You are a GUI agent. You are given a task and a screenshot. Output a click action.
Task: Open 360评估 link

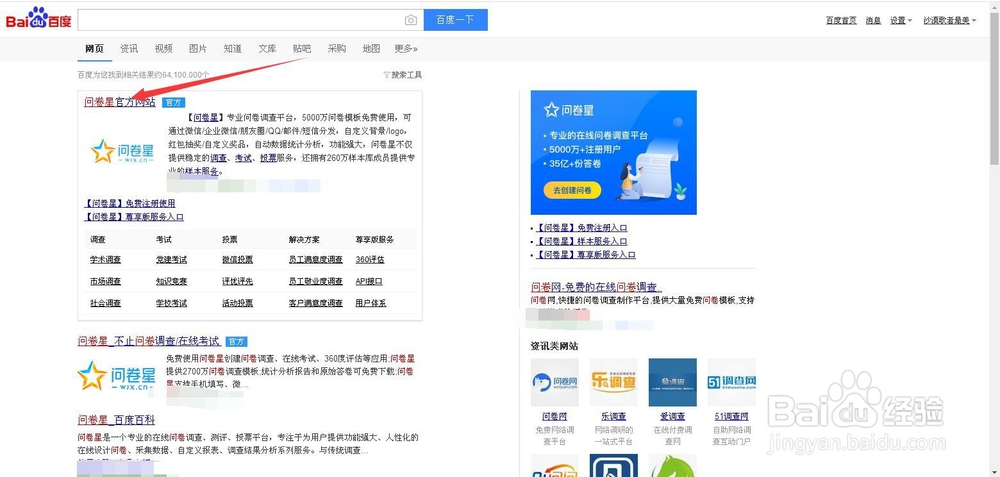pyautogui.click(x=370, y=260)
